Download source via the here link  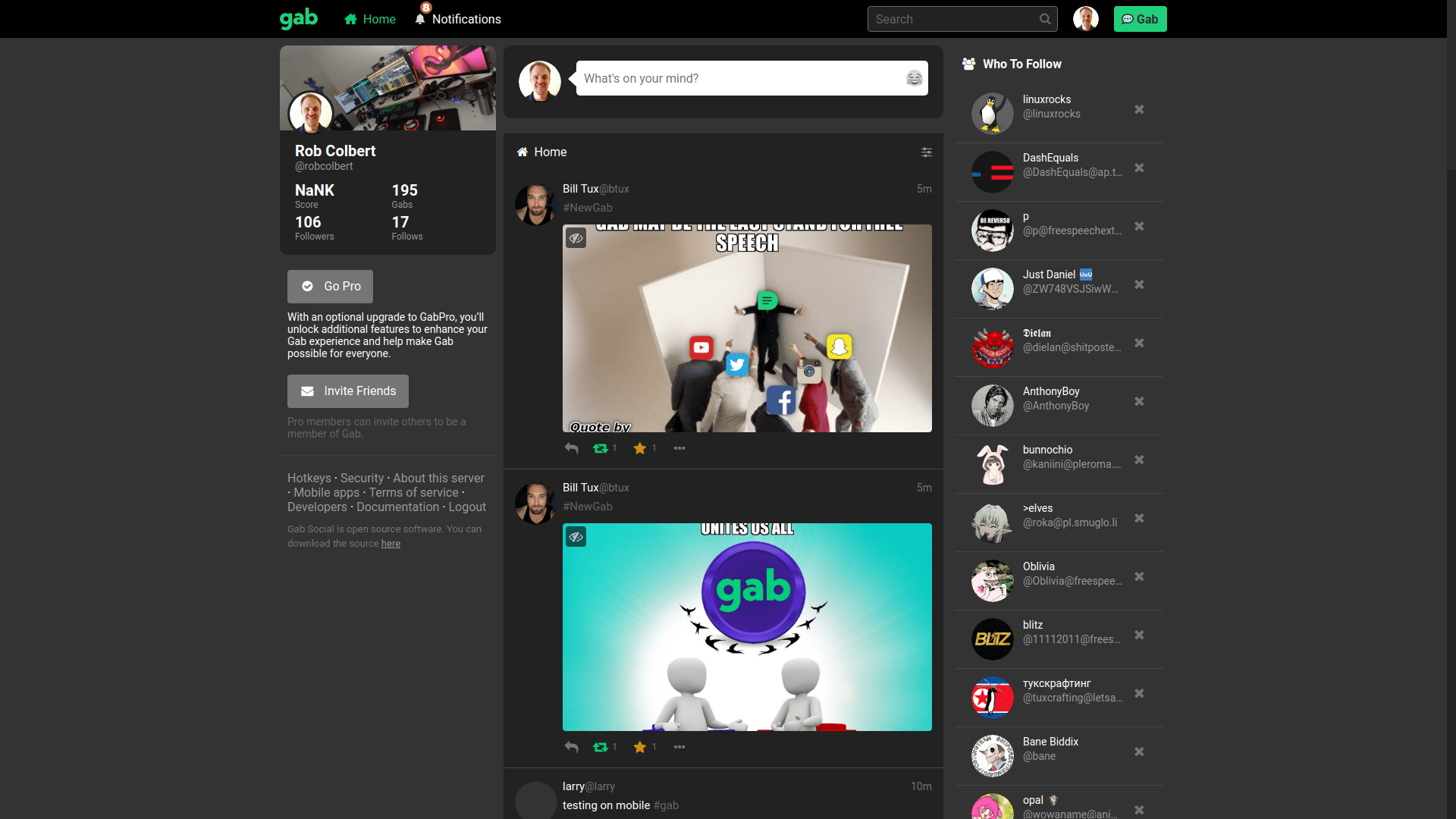point(391,544)
